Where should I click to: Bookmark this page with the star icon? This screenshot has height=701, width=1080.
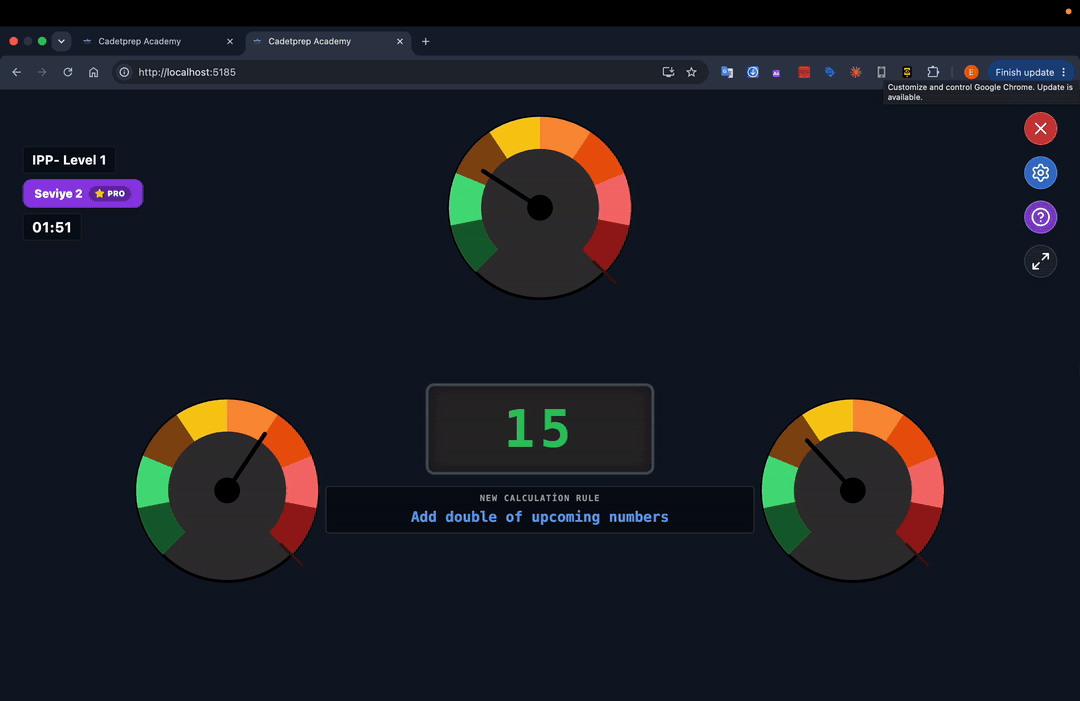point(692,72)
